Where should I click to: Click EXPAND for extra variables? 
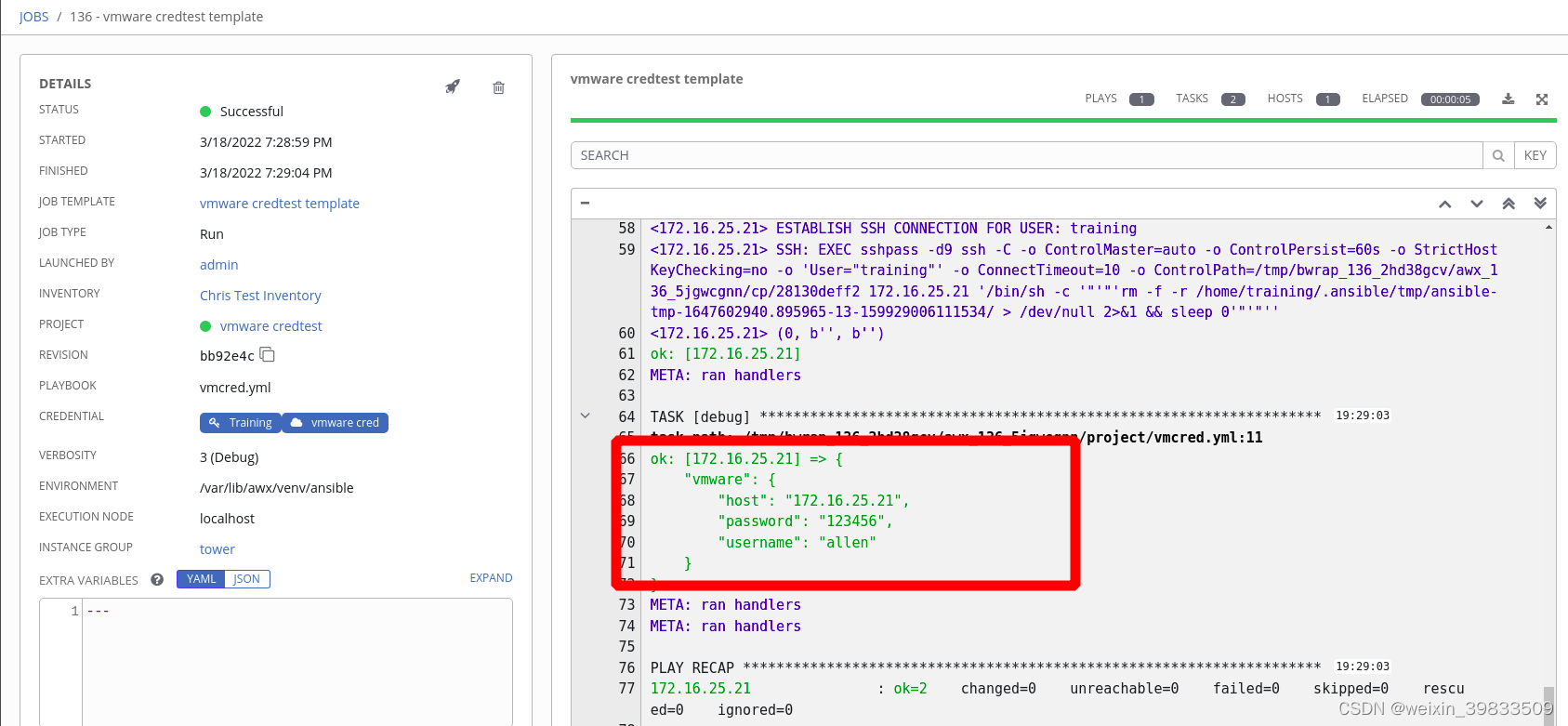point(491,578)
